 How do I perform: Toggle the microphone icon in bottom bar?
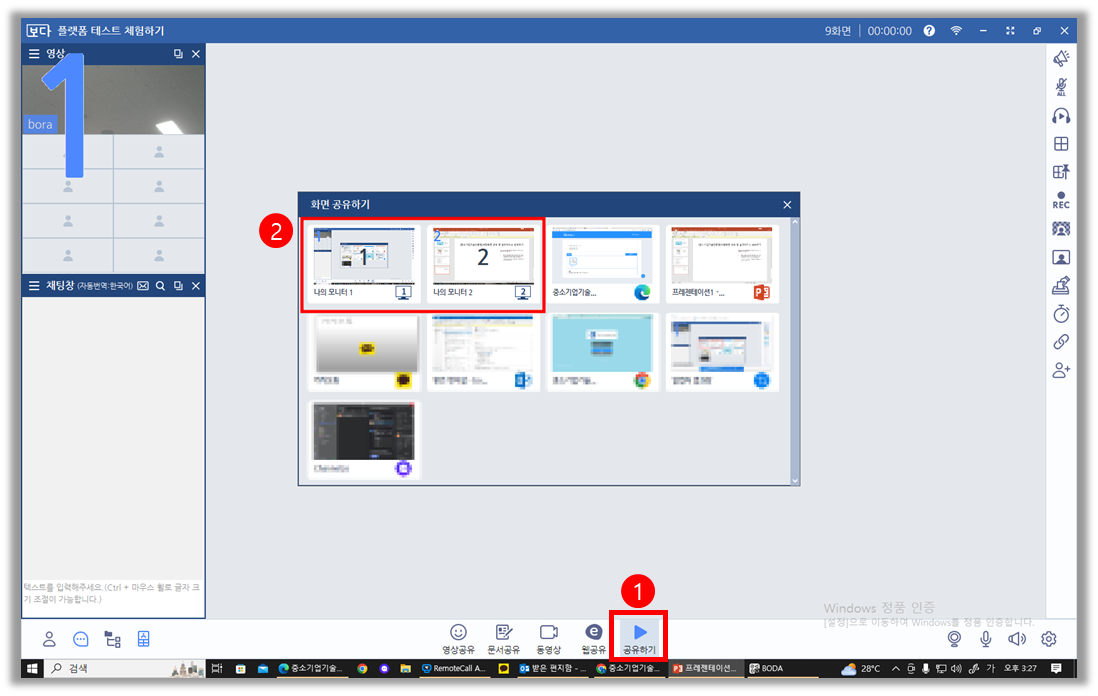click(x=985, y=639)
